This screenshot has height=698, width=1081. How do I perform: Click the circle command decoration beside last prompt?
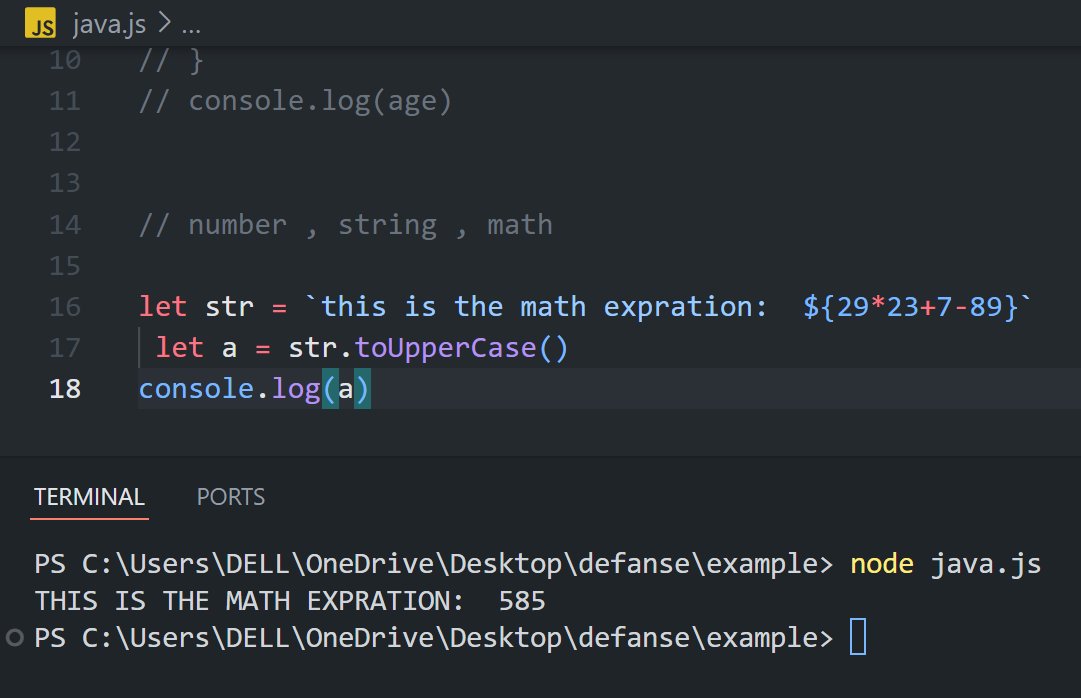[x=14, y=637]
